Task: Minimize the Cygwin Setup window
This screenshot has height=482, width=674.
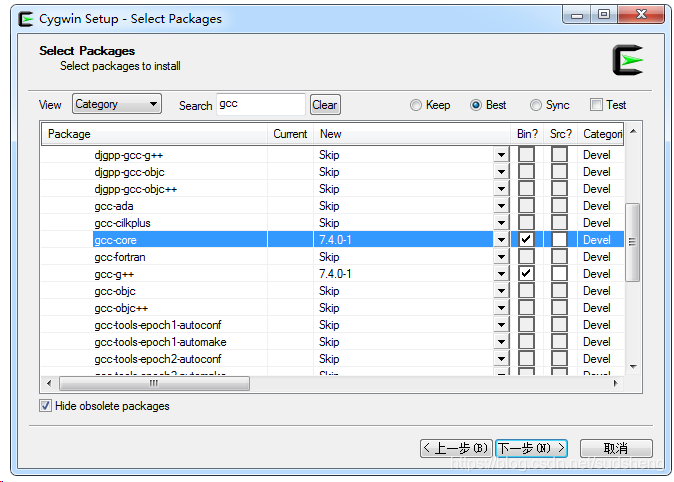Action: 576,15
